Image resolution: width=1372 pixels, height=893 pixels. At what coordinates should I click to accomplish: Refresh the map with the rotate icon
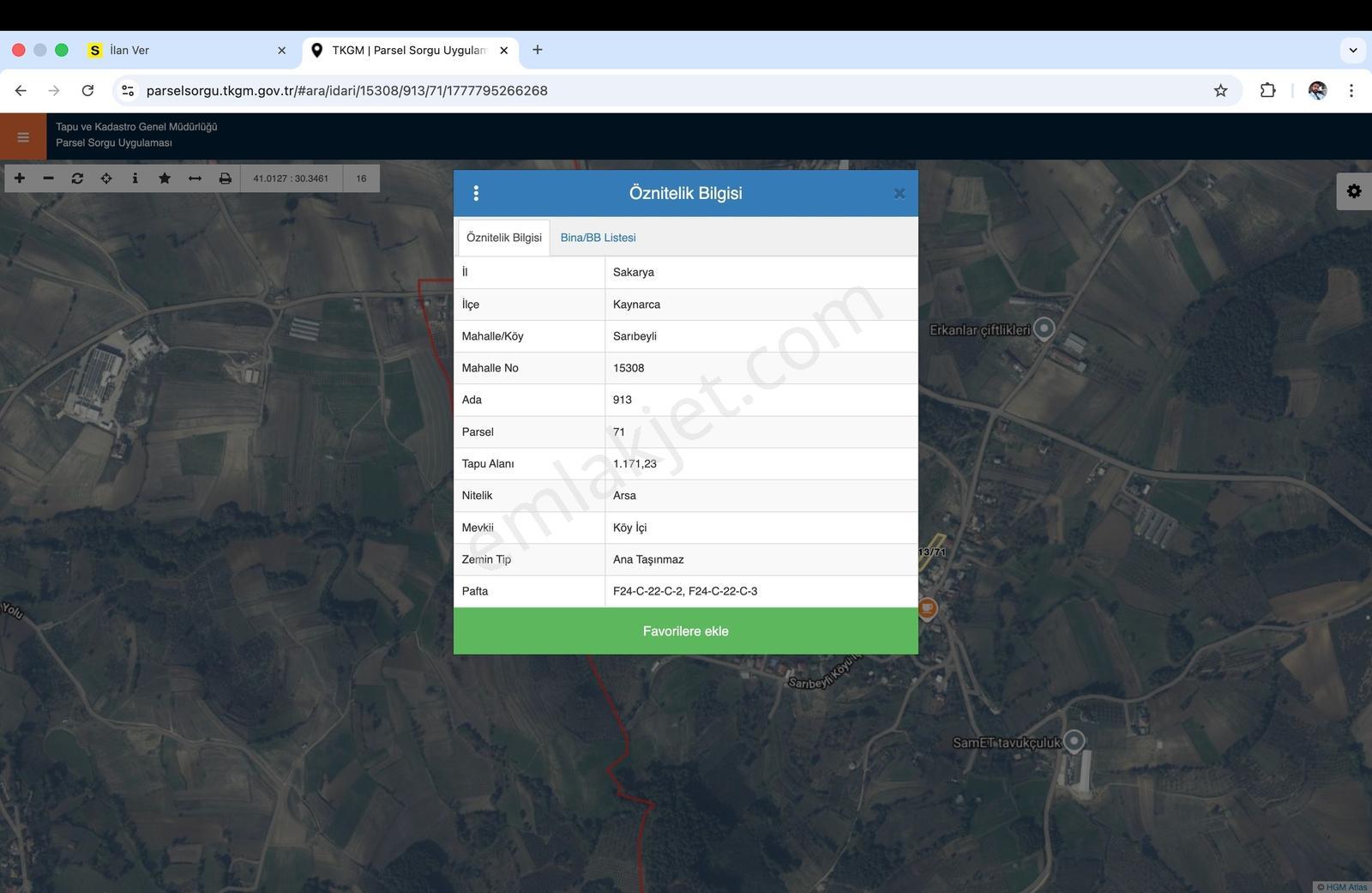tap(77, 178)
